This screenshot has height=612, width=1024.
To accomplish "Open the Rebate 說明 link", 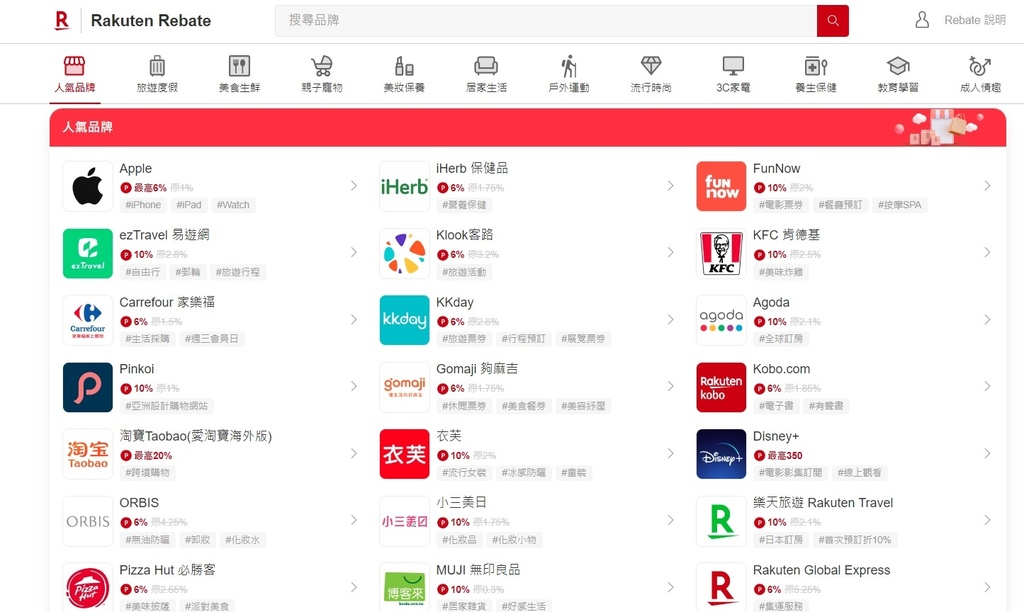I will [974, 20].
